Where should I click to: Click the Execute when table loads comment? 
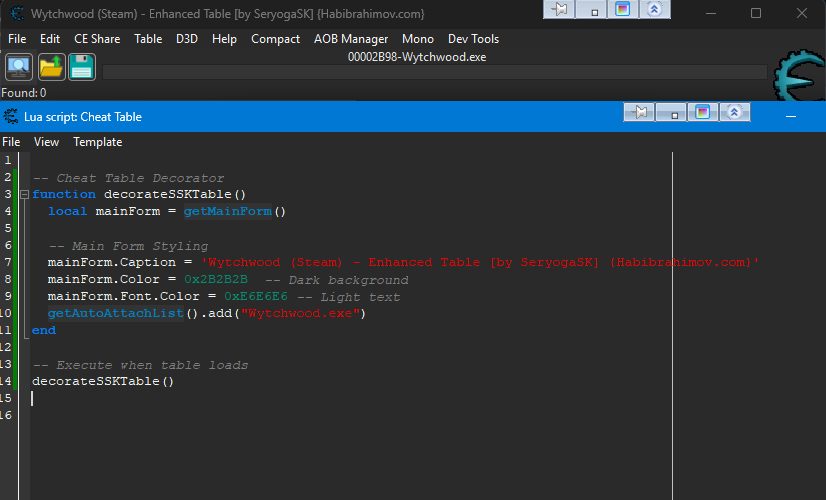point(140,365)
